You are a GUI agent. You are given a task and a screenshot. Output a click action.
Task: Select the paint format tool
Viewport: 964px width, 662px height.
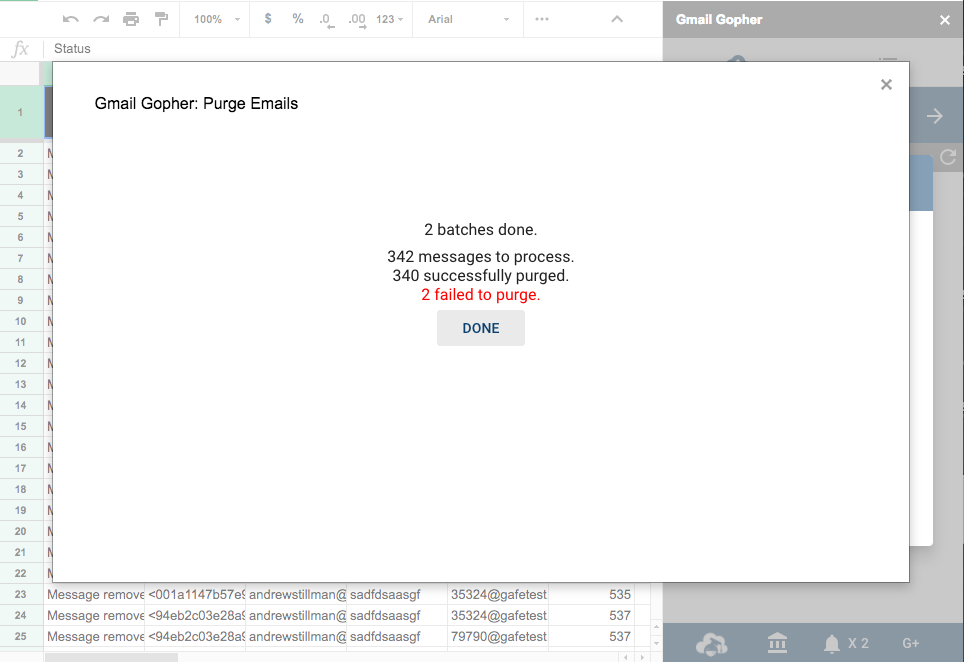click(x=160, y=18)
